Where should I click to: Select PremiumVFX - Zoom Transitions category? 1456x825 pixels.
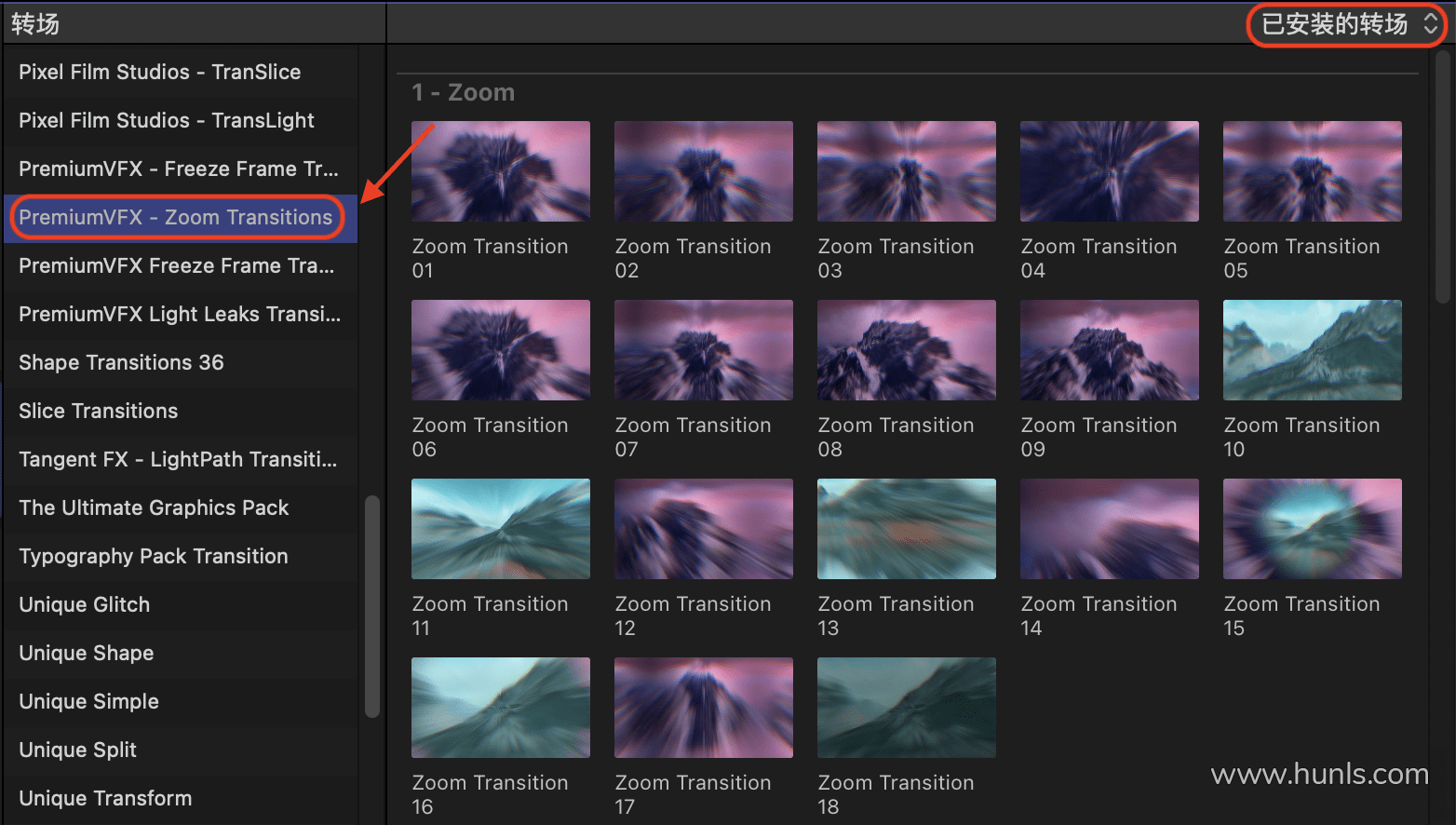point(181,218)
